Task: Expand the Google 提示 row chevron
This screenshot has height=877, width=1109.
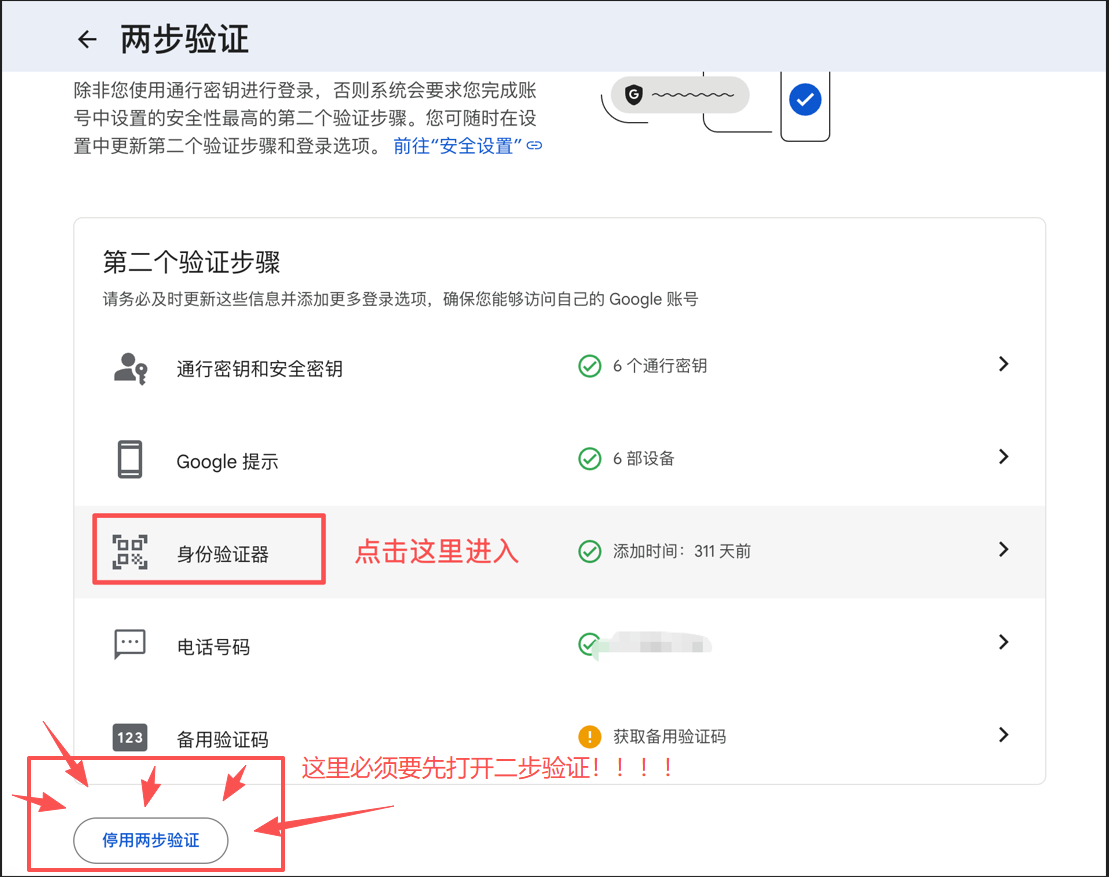Action: tap(1004, 457)
